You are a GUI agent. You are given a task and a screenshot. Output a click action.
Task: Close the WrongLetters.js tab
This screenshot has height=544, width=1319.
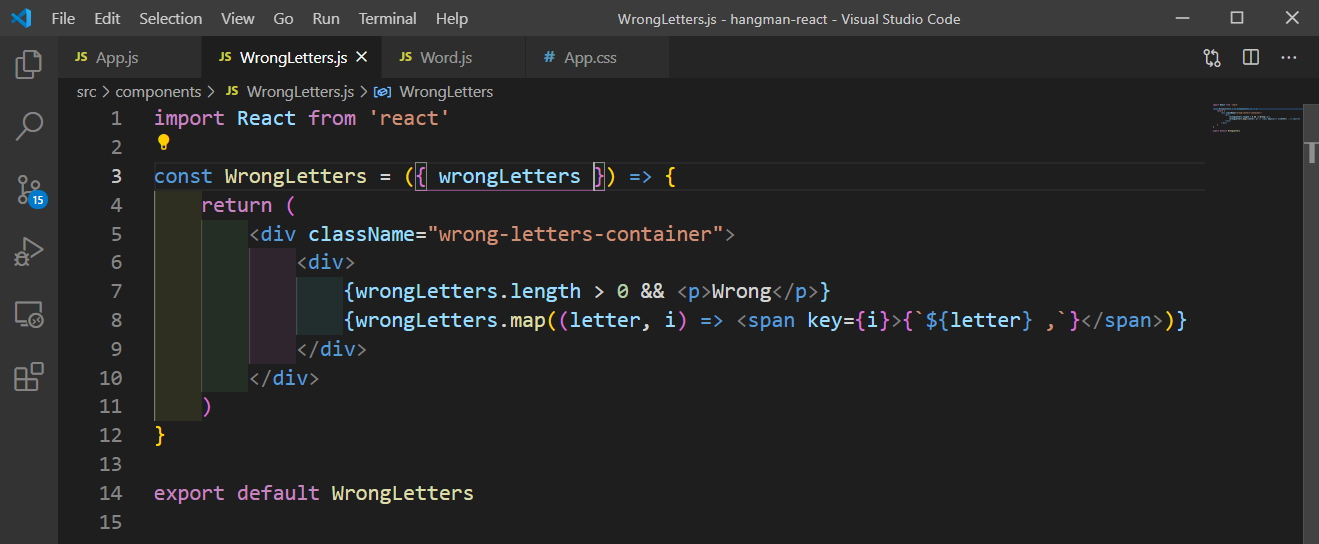tap(362, 58)
